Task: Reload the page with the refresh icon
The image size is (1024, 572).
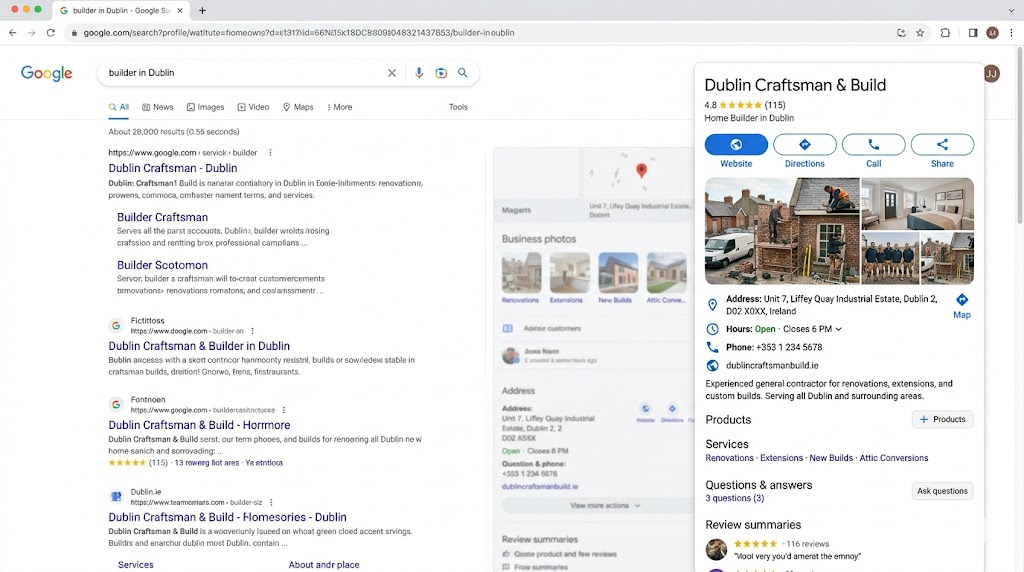Action: 50,33
